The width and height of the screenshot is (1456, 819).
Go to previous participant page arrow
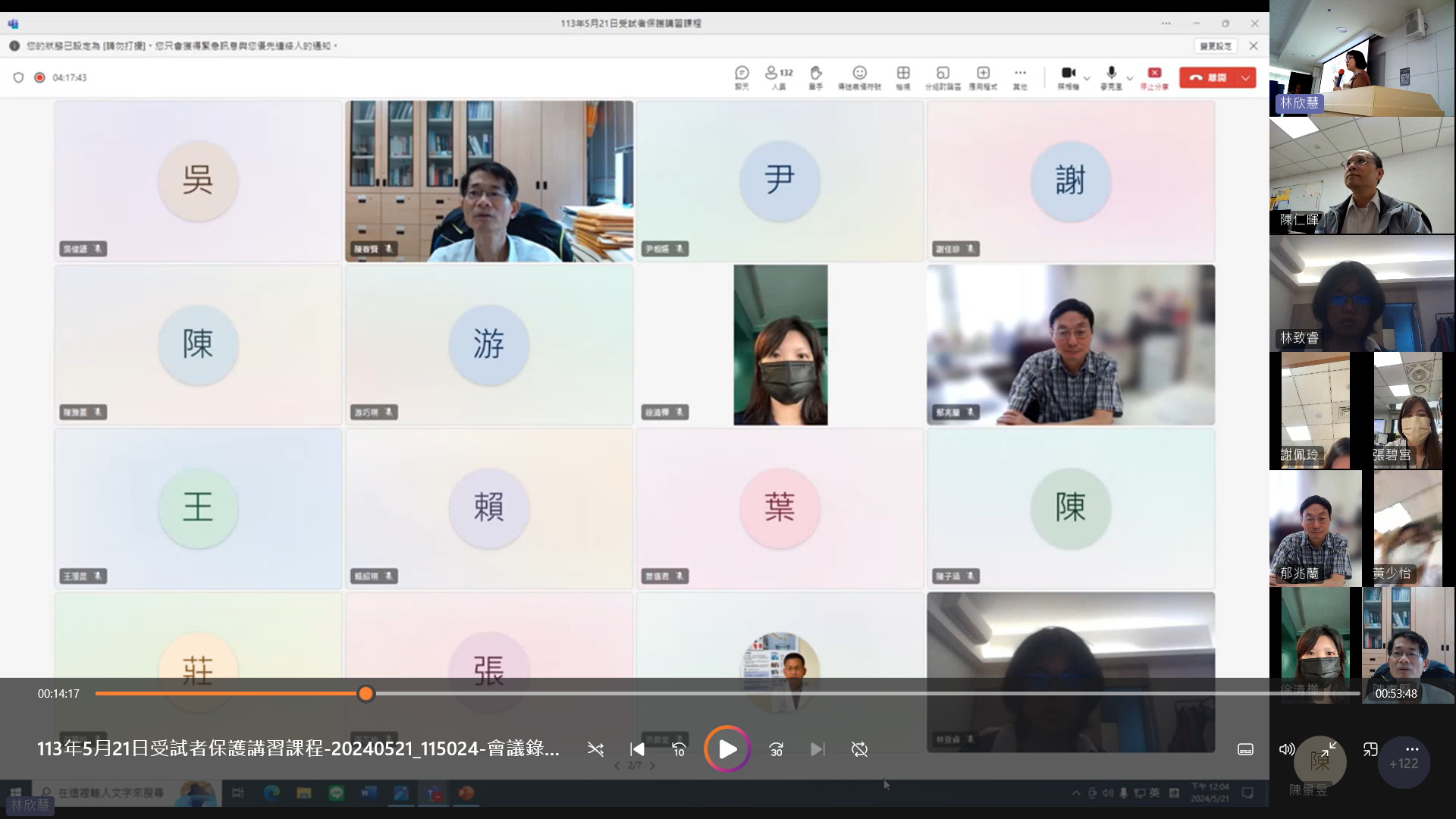[x=617, y=765]
